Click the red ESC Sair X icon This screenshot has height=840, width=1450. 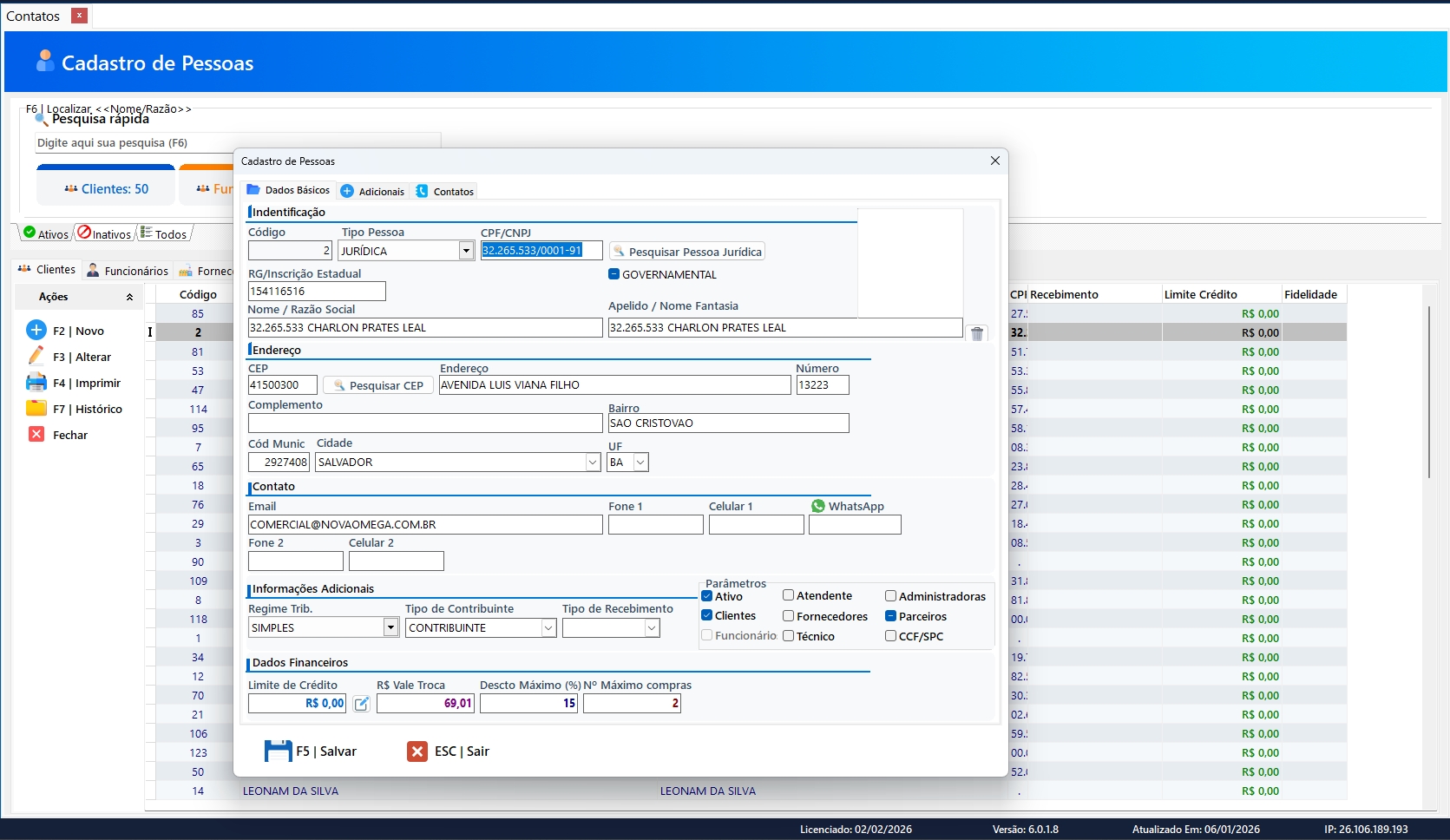417,751
